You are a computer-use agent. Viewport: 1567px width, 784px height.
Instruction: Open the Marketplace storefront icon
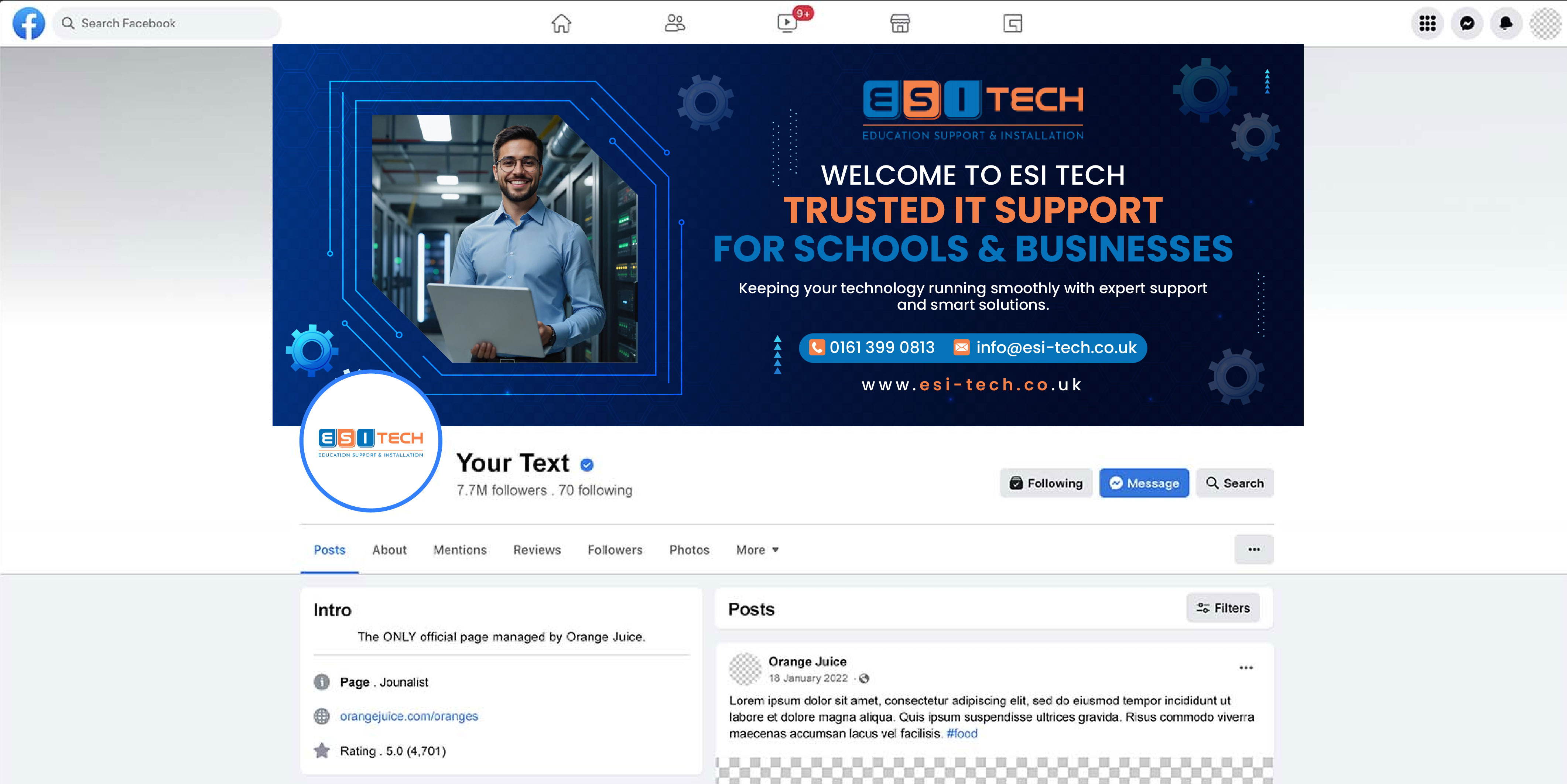[900, 23]
